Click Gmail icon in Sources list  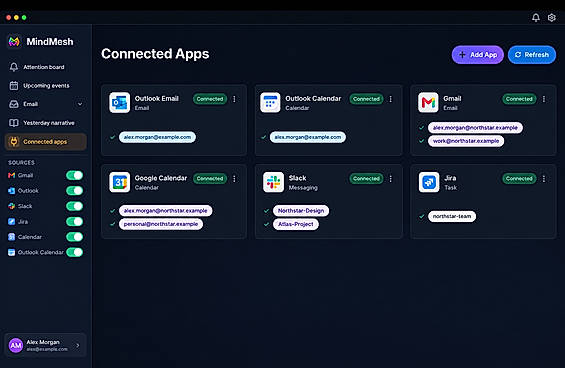tap(12, 175)
